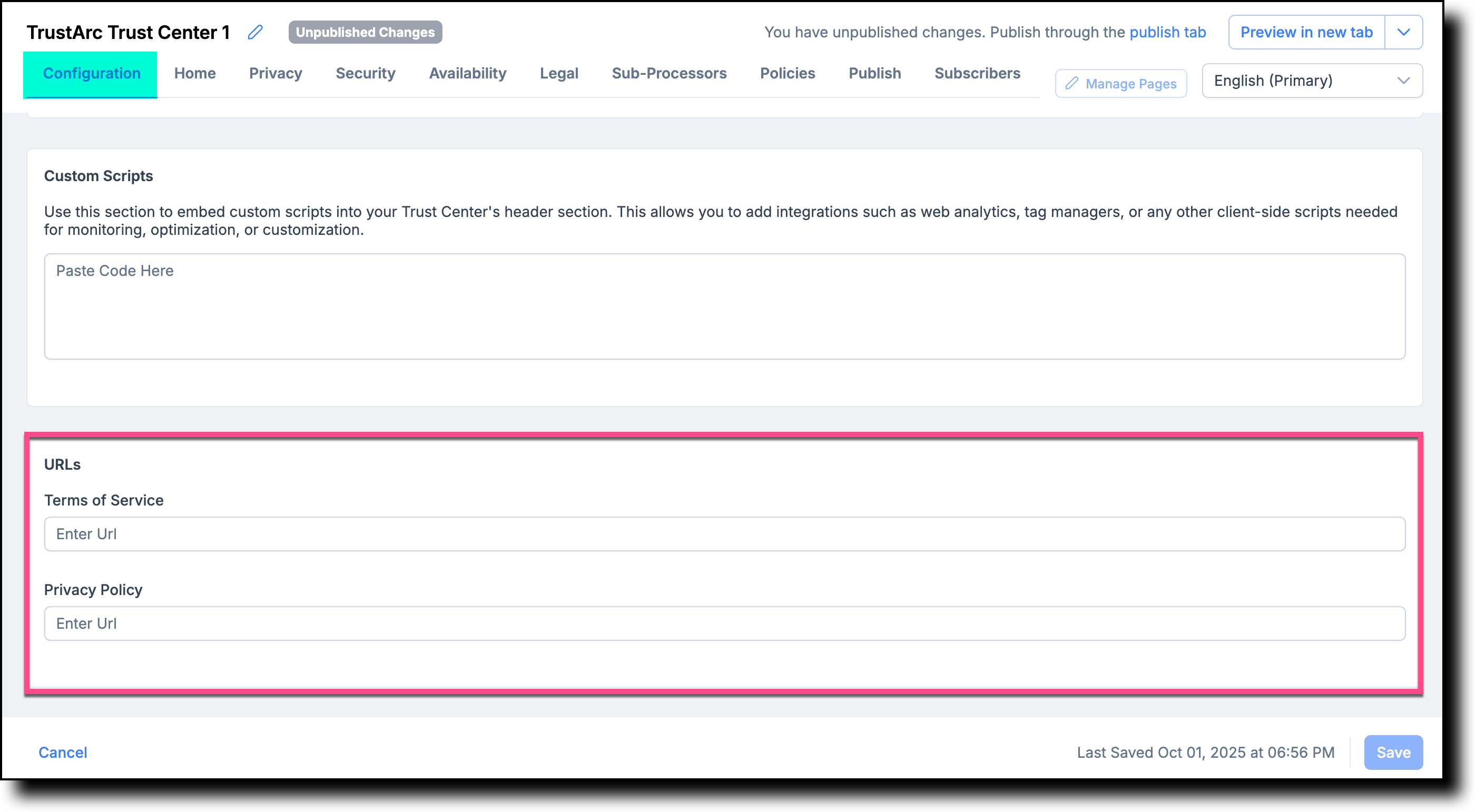Open the Home tab
The width and height of the screenshot is (1476, 812).
pos(195,73)
